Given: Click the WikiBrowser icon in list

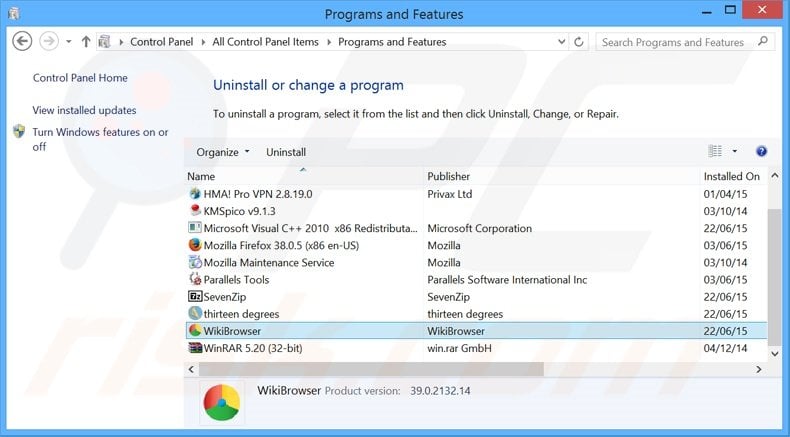Looking at the screenshot, I should click(195, 331).
